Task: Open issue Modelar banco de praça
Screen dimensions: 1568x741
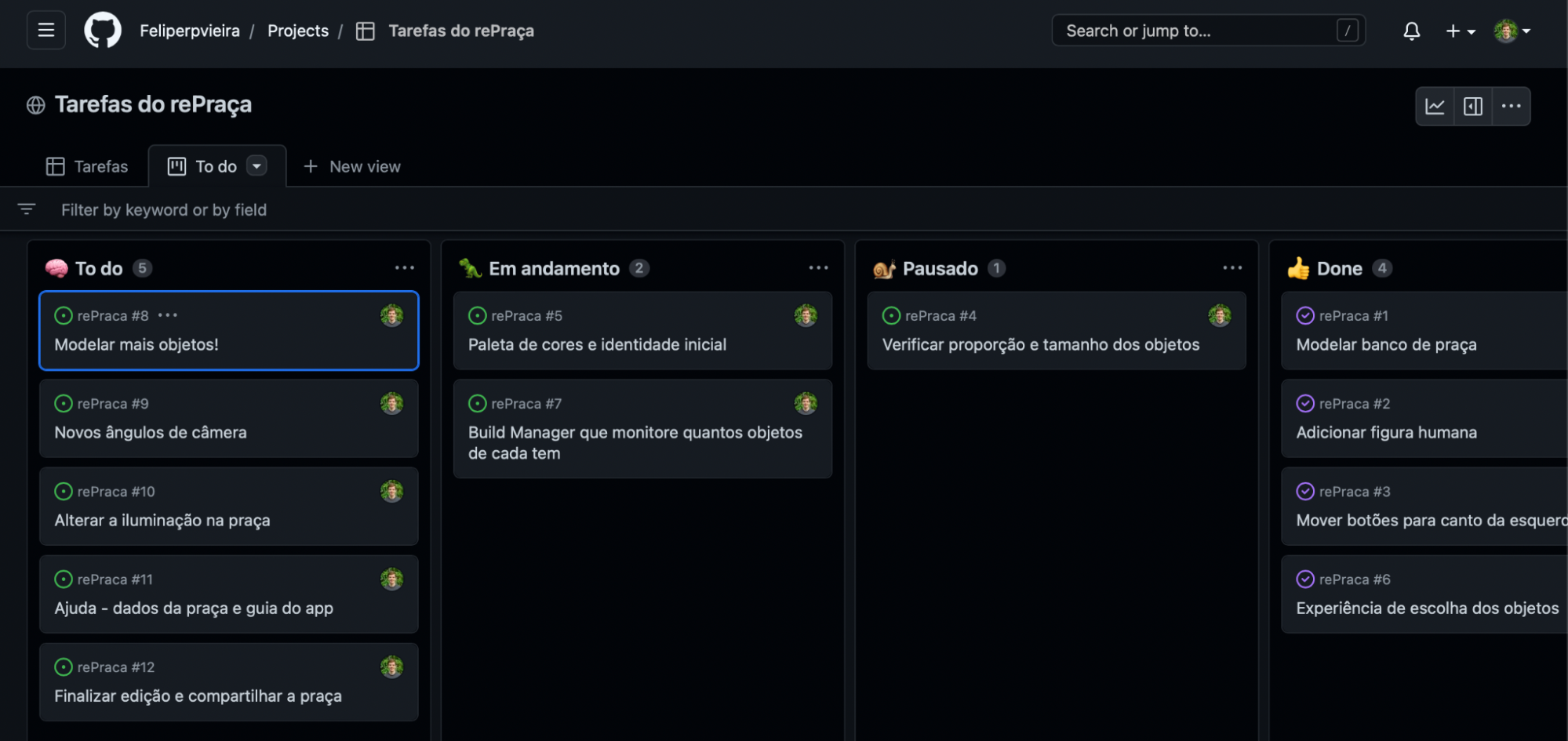Action: coord(1386,344)
